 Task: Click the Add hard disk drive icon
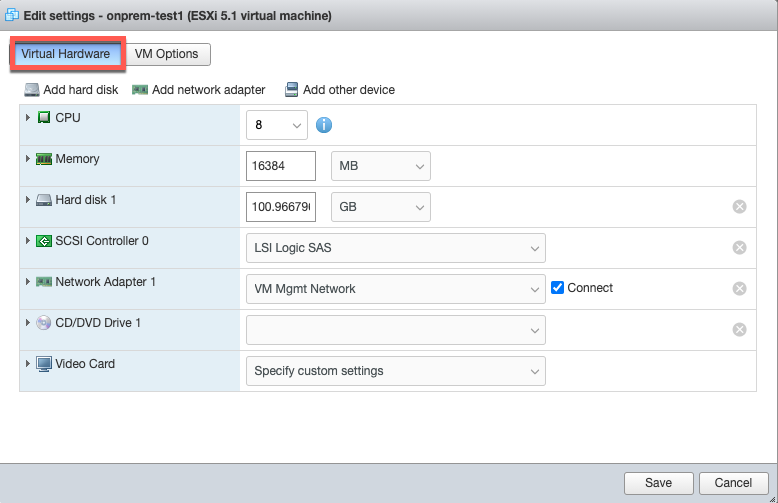pos(32,90)
